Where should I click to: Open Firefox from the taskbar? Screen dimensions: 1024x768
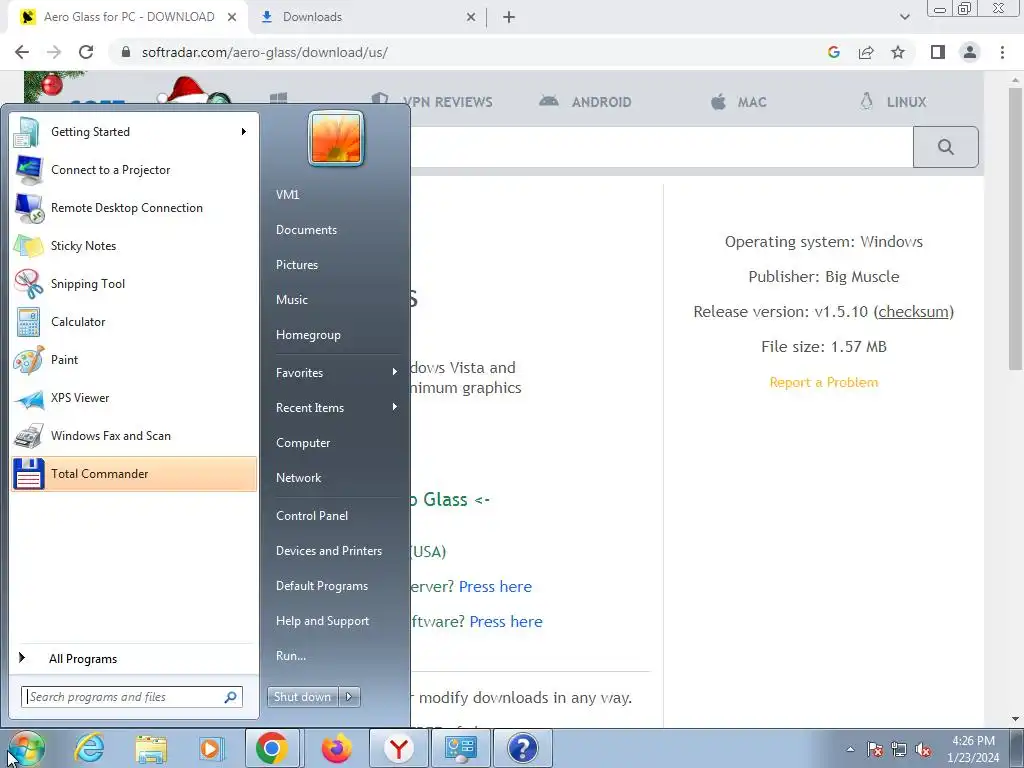click(x=336, y=748)
